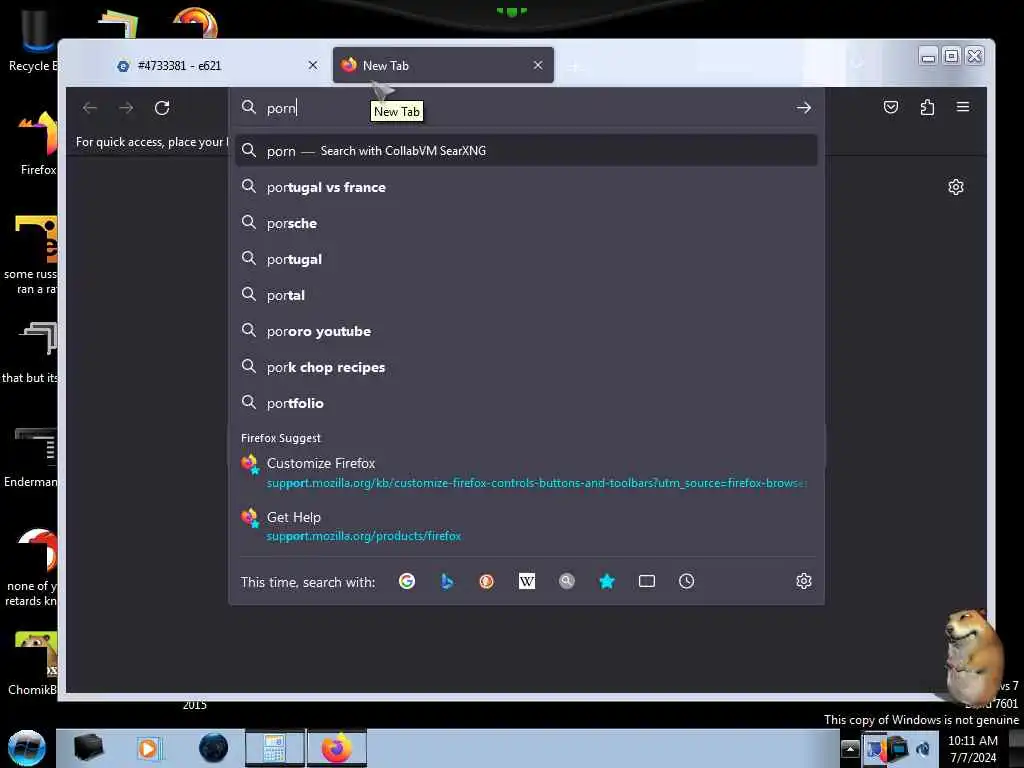Search this time with Bing
Screen dimensions: 1024x768
point(447,581)
